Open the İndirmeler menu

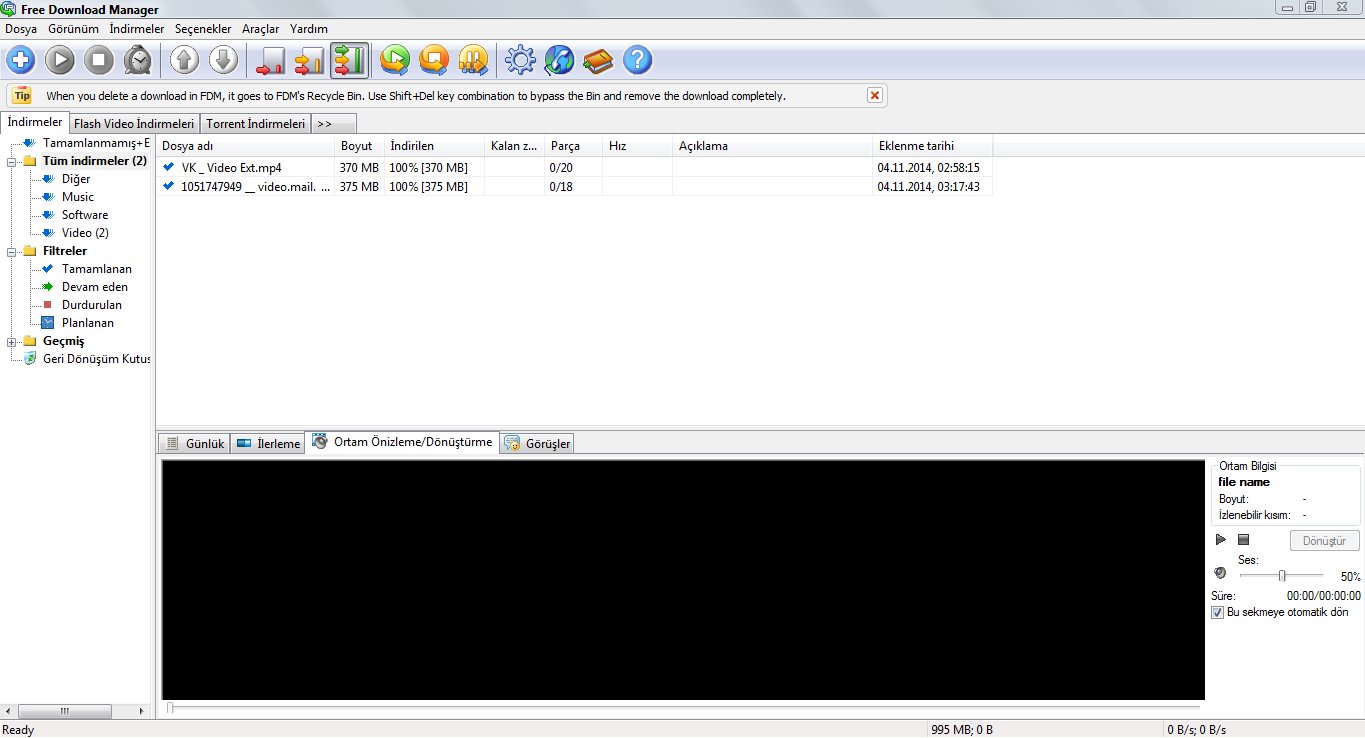coord(137,29)
